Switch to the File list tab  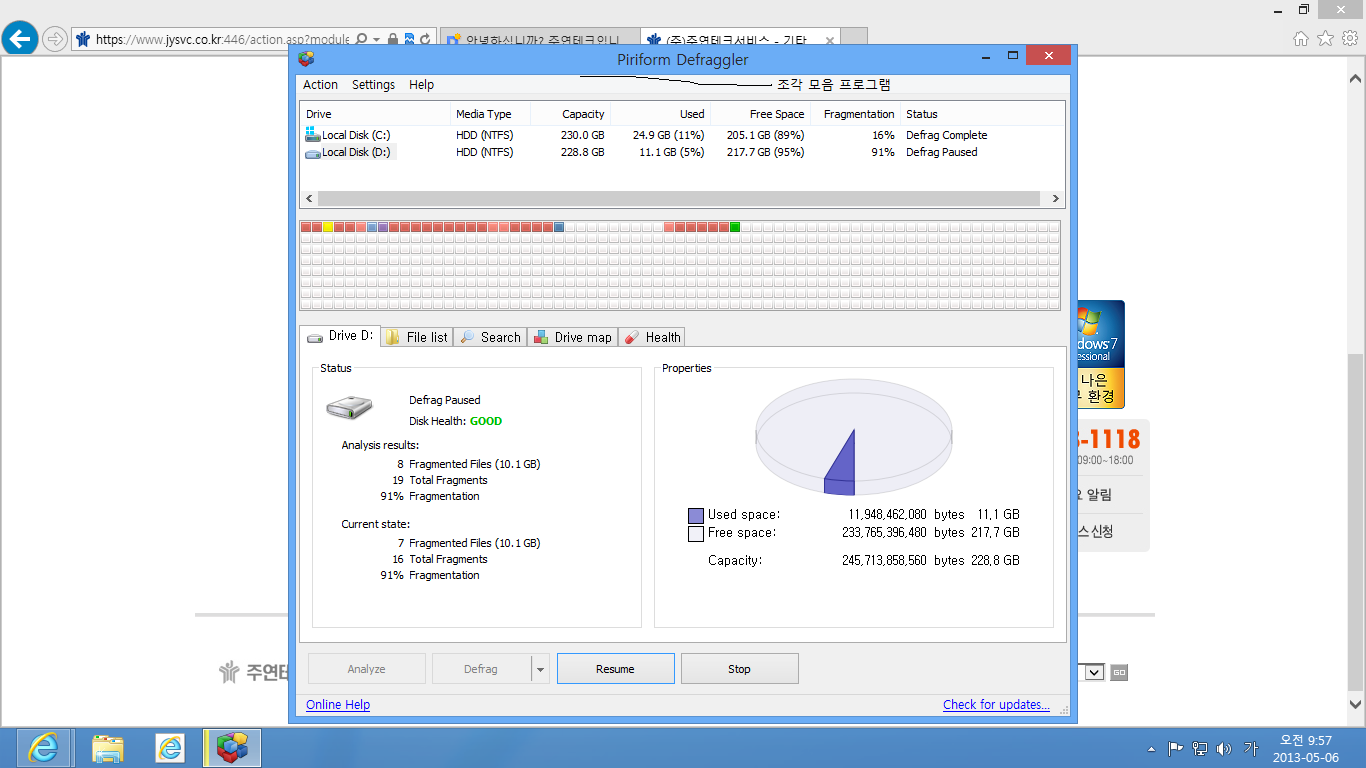tap(417, 337)
